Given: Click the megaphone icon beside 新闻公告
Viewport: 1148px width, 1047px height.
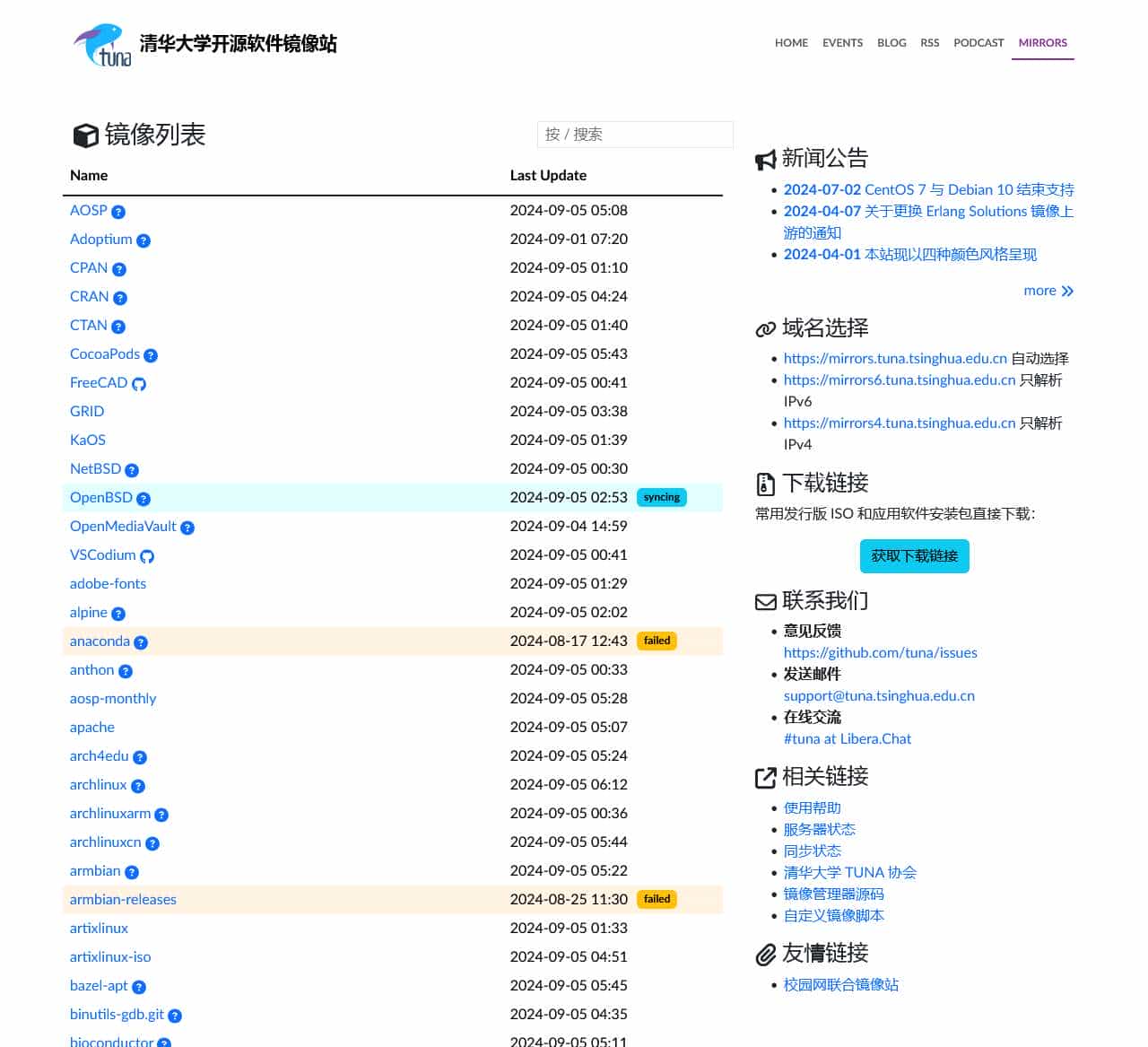Looking at the screenshot, I should pos(765,158).
